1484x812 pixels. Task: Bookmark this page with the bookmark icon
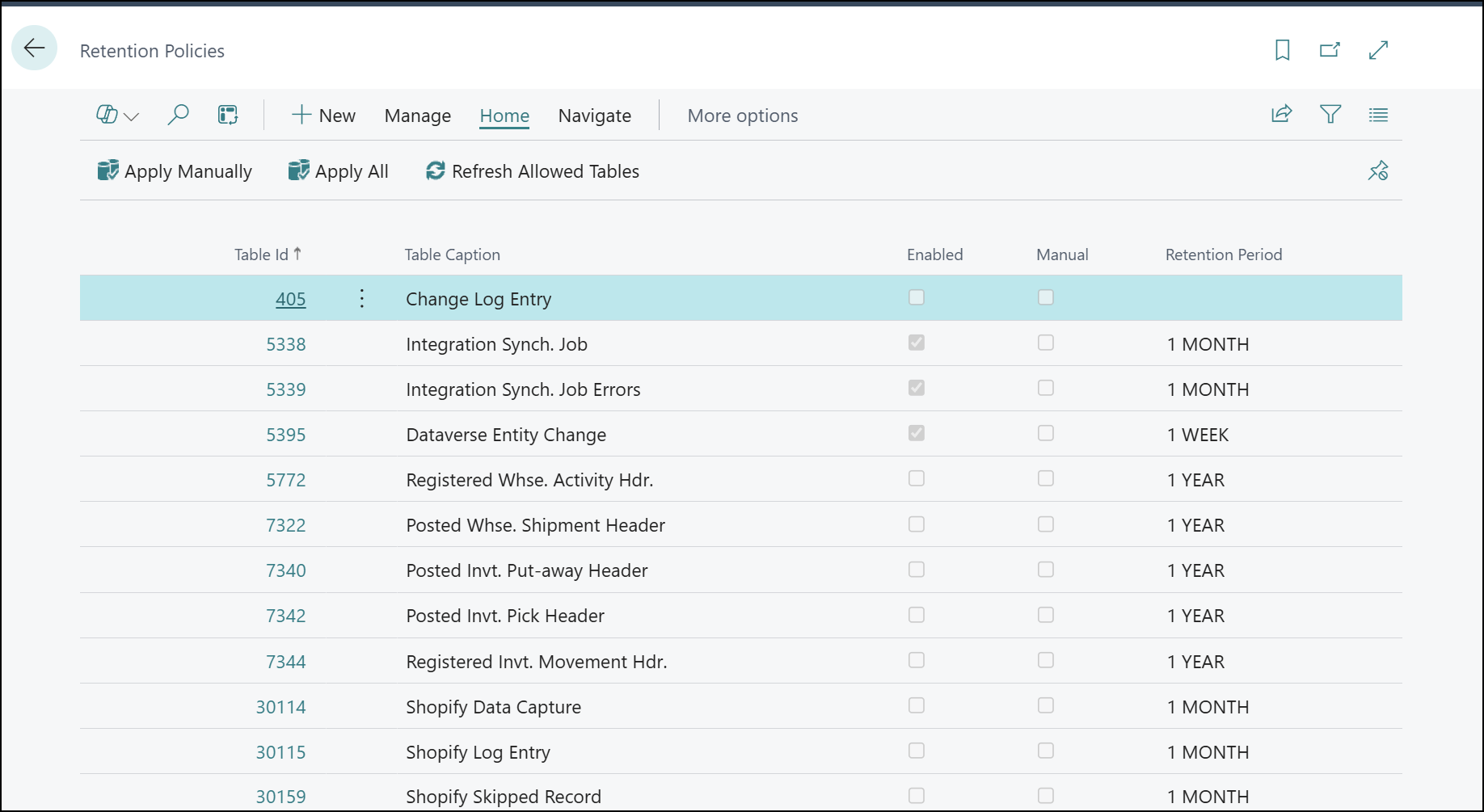point(1282,49)
